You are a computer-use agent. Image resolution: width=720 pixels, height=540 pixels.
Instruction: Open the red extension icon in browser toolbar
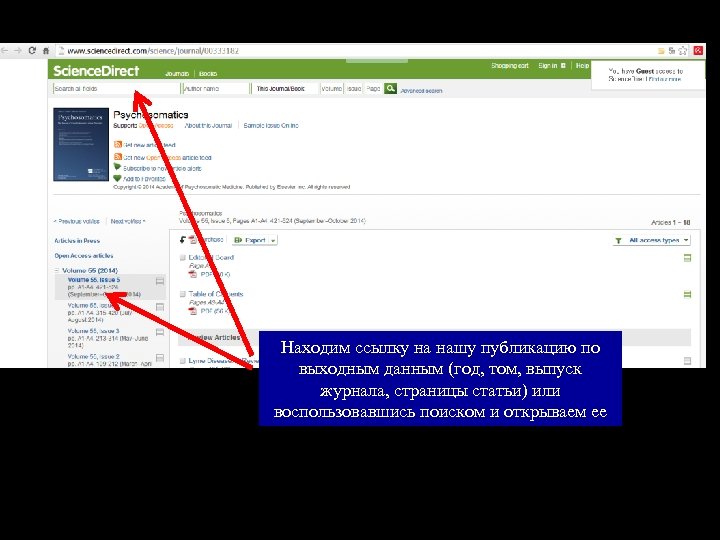click(x=698, y=51)
